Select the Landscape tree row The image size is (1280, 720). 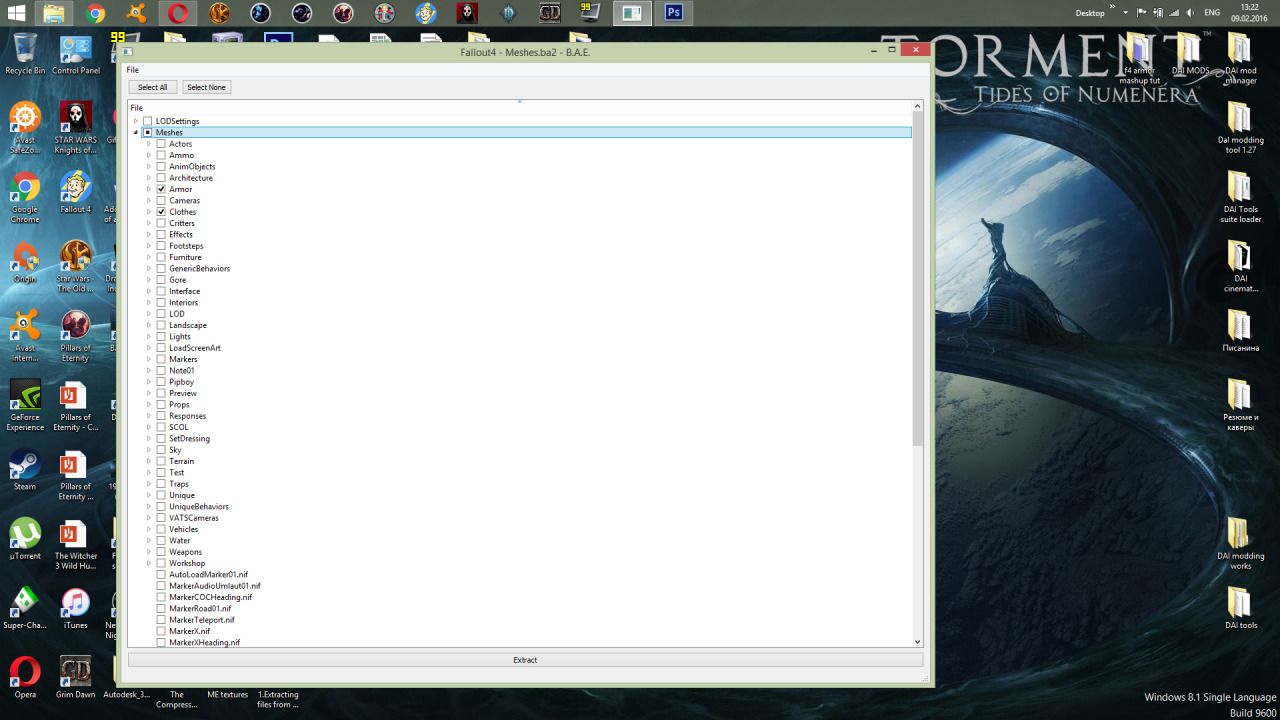point(188,325)
